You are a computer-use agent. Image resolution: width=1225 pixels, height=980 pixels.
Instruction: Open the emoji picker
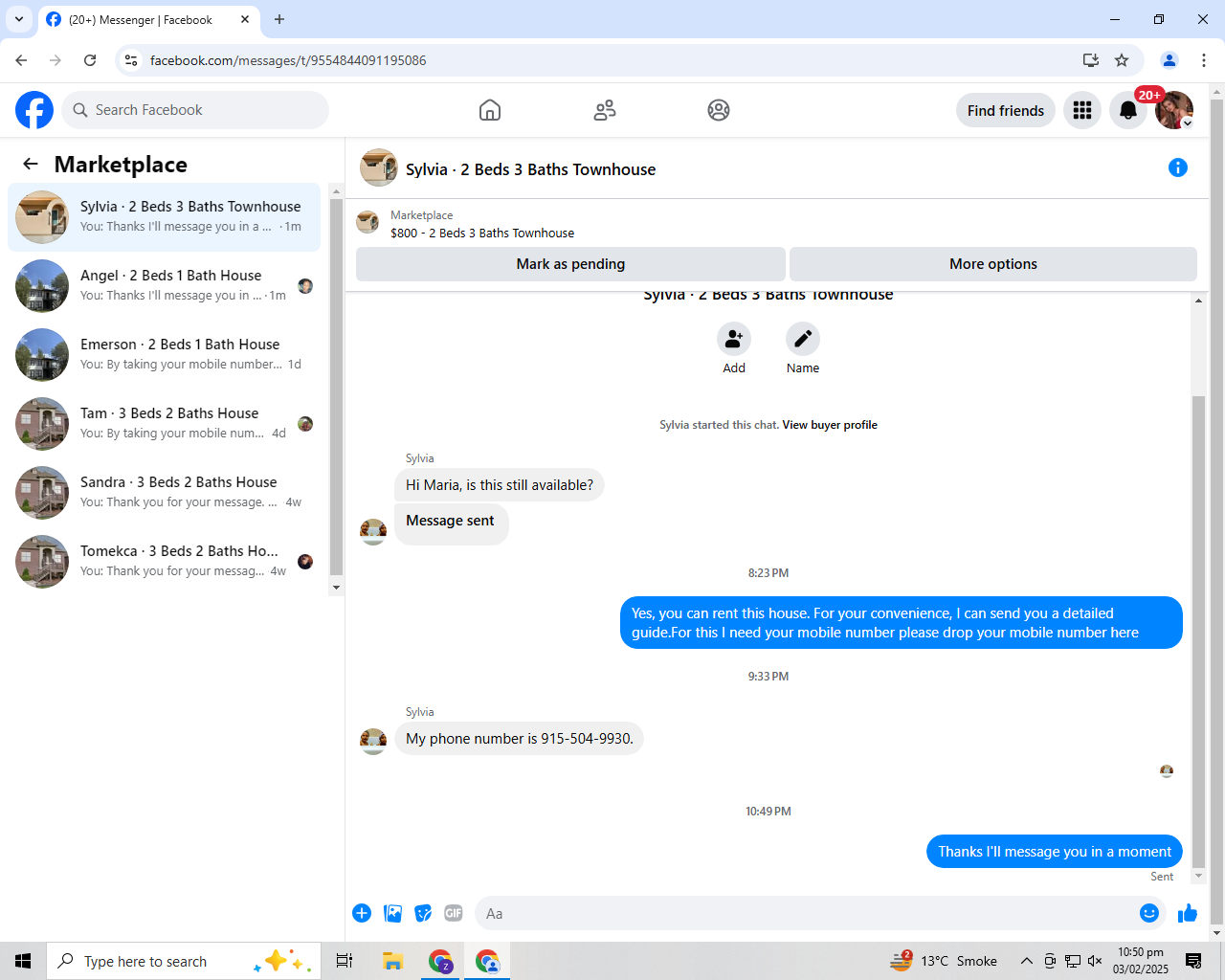tap(1149, 913)
